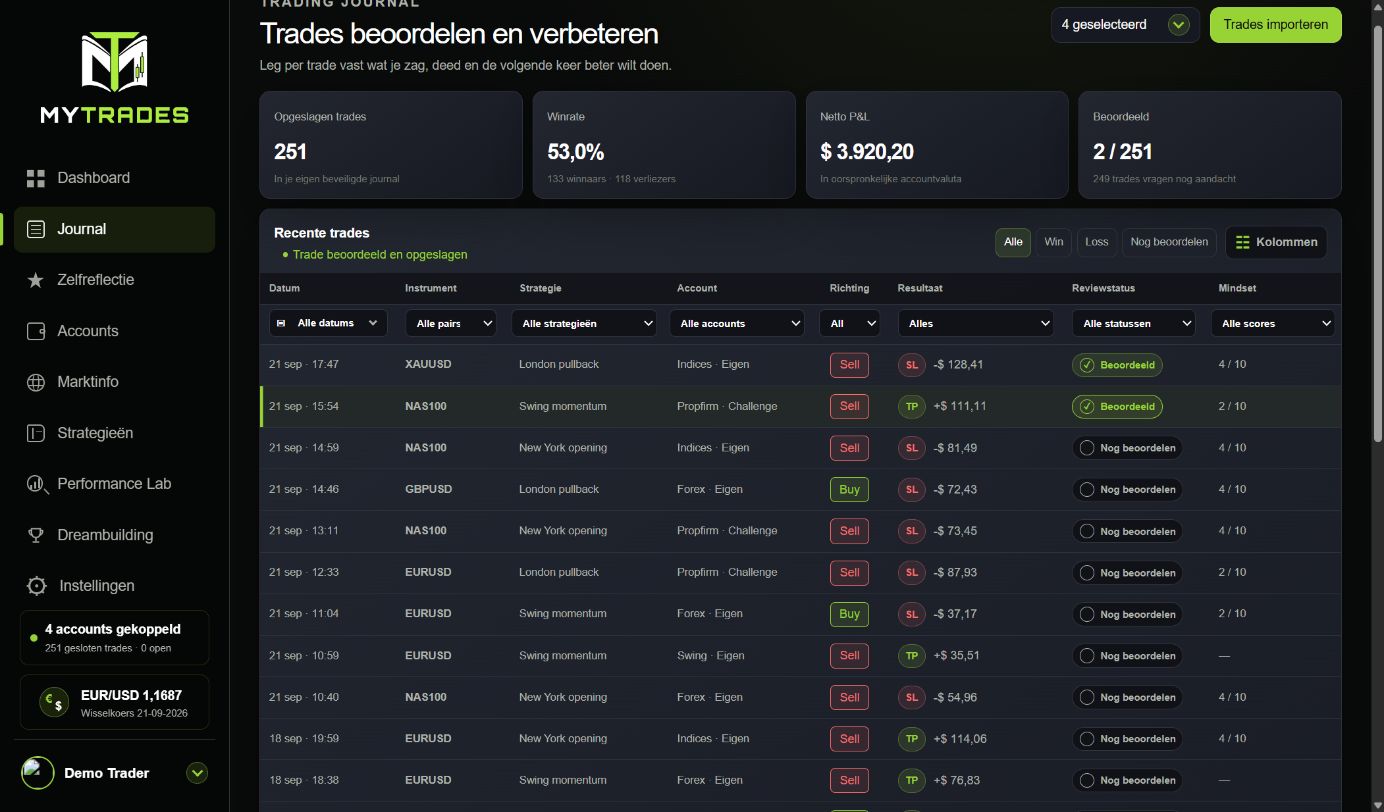Image resolution: width=1384 pixels, height=812 pixels.
Task: Mark the EURUSD 10:59 trade as reviewed
Action: pos(1127,656)
